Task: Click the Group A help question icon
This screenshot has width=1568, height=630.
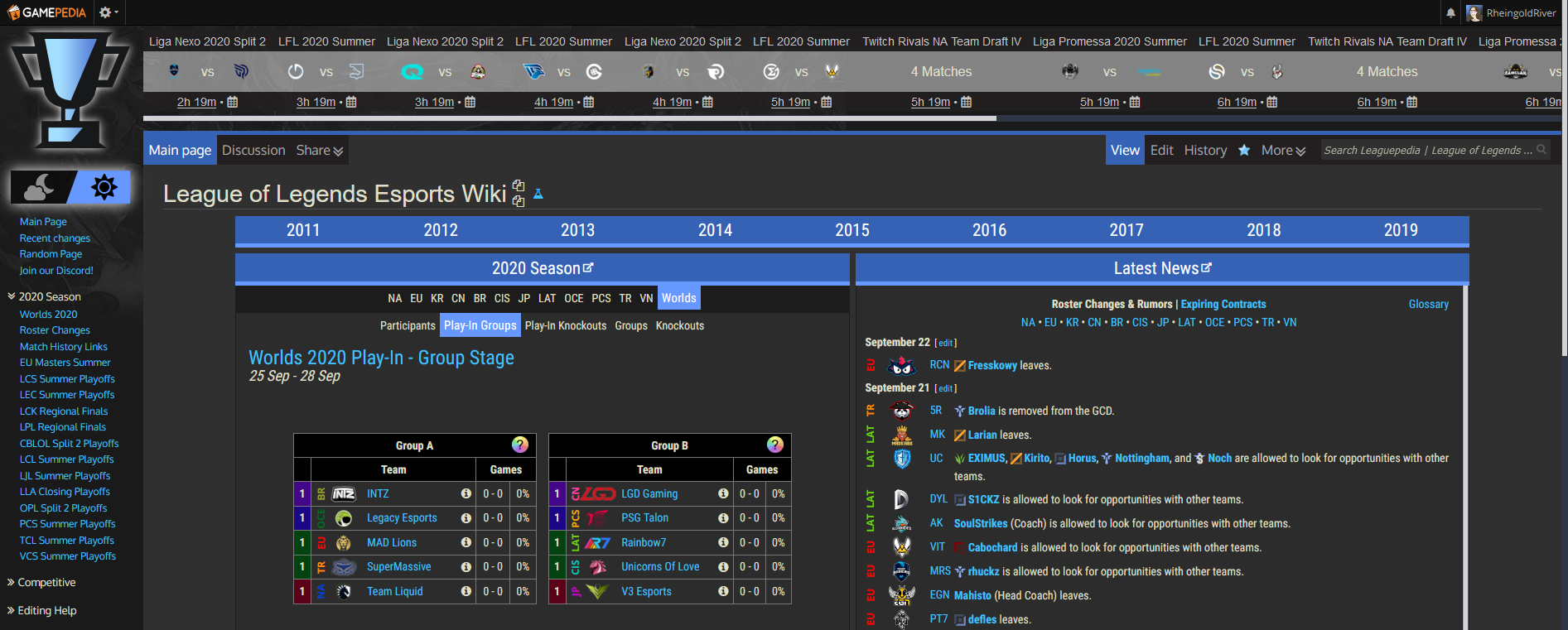Action: (520, 445)
